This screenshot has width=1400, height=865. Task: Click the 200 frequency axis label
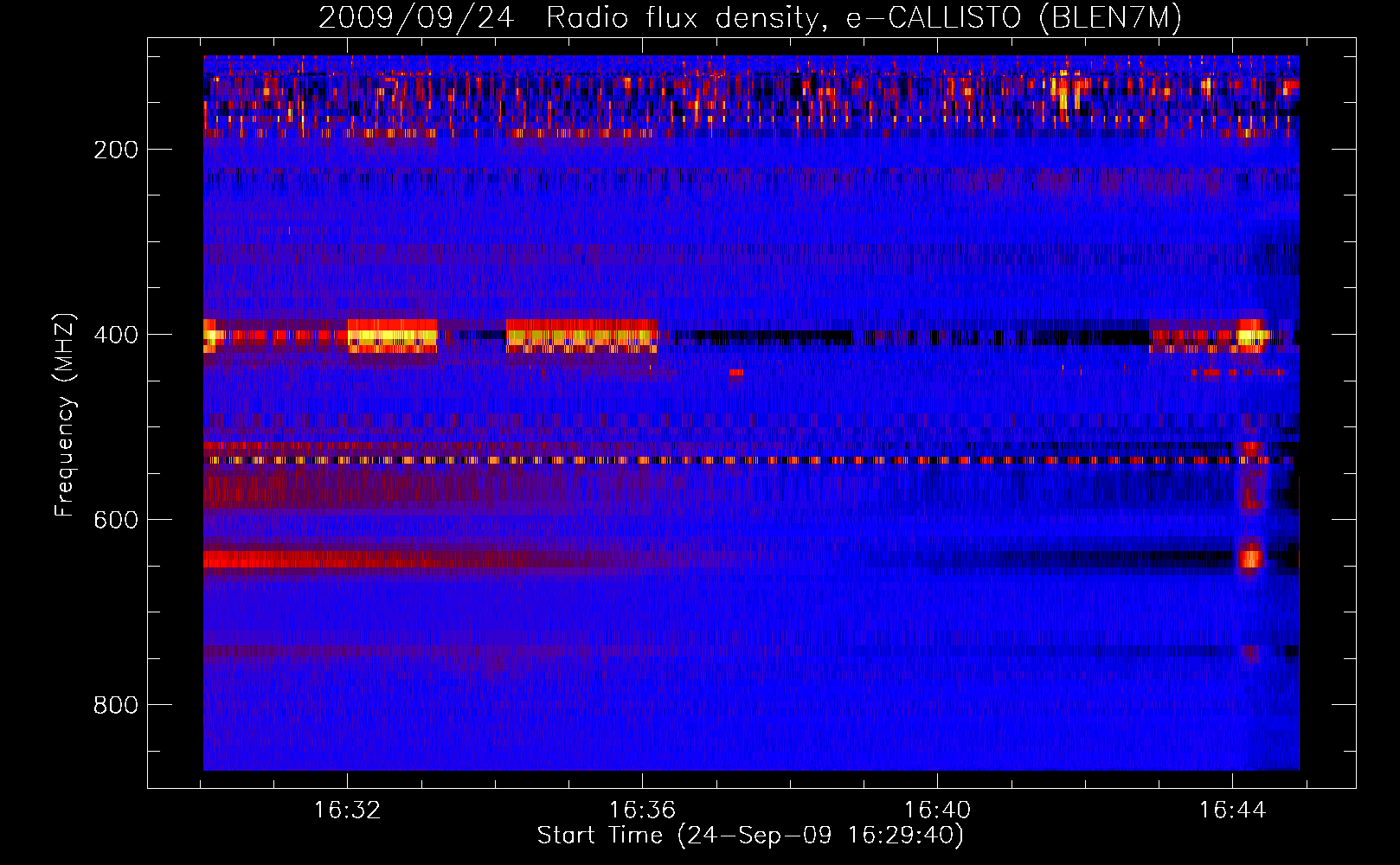116,150
